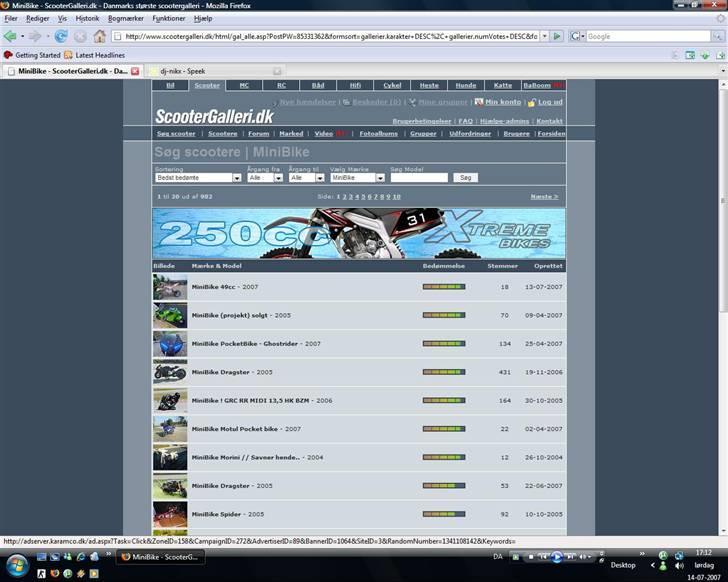Screen dimensions: 728x582
Task: Click the Log ud lock link
Action: click(x=546, y=102)
